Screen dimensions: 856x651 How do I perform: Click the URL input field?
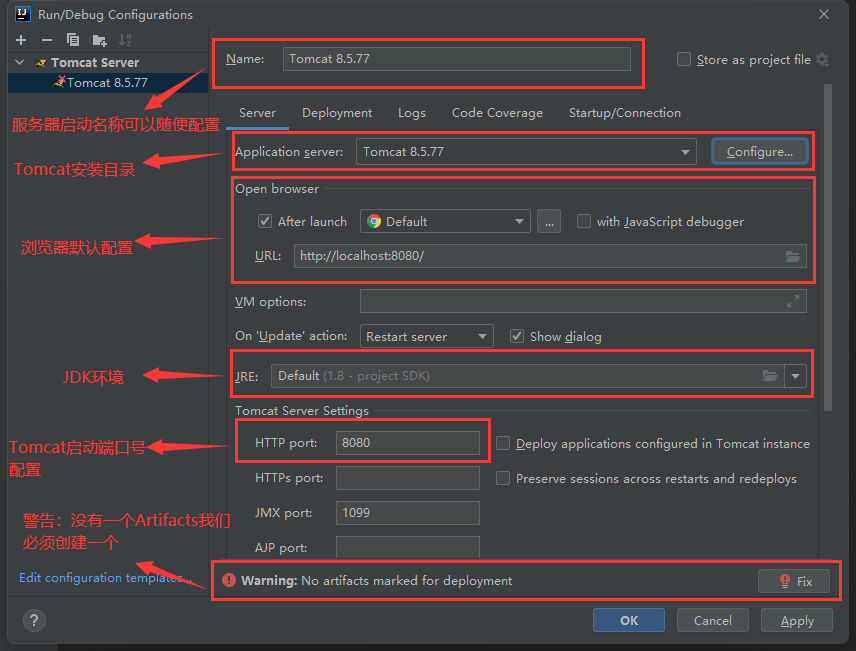pyautogui.click(x=550, y=256)
